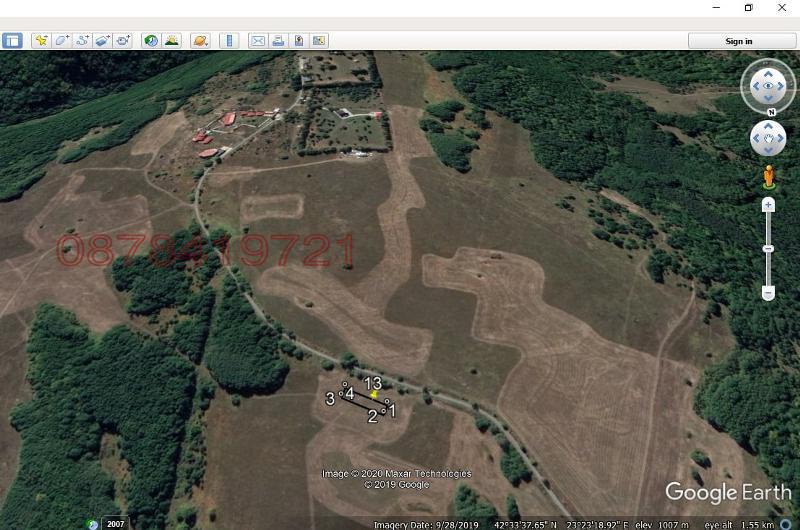800x530 pixels.
Task: Click the Sign in button
Action: tap(739, 41)
